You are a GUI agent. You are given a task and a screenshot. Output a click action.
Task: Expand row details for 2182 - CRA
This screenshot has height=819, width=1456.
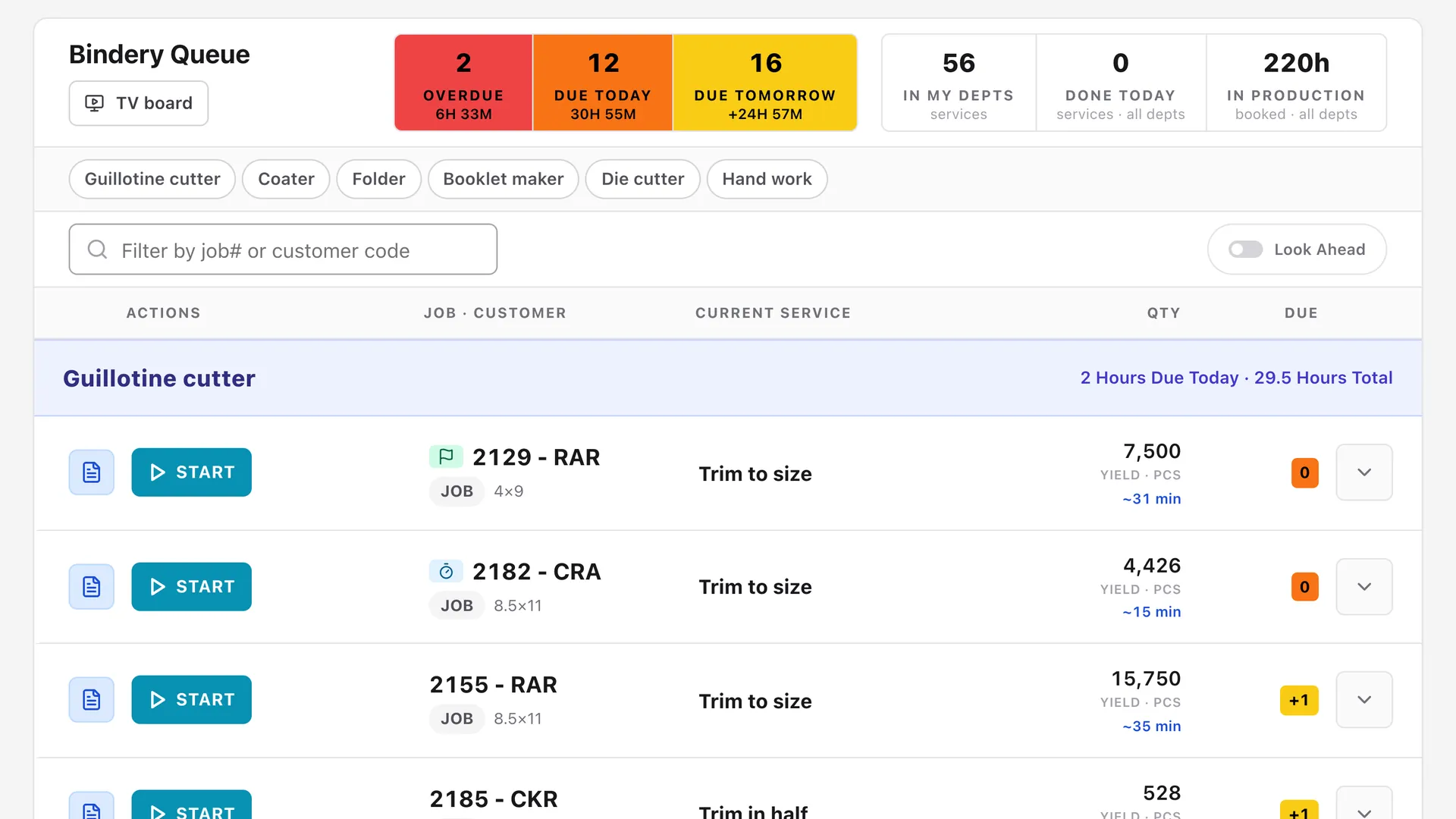1364,587
